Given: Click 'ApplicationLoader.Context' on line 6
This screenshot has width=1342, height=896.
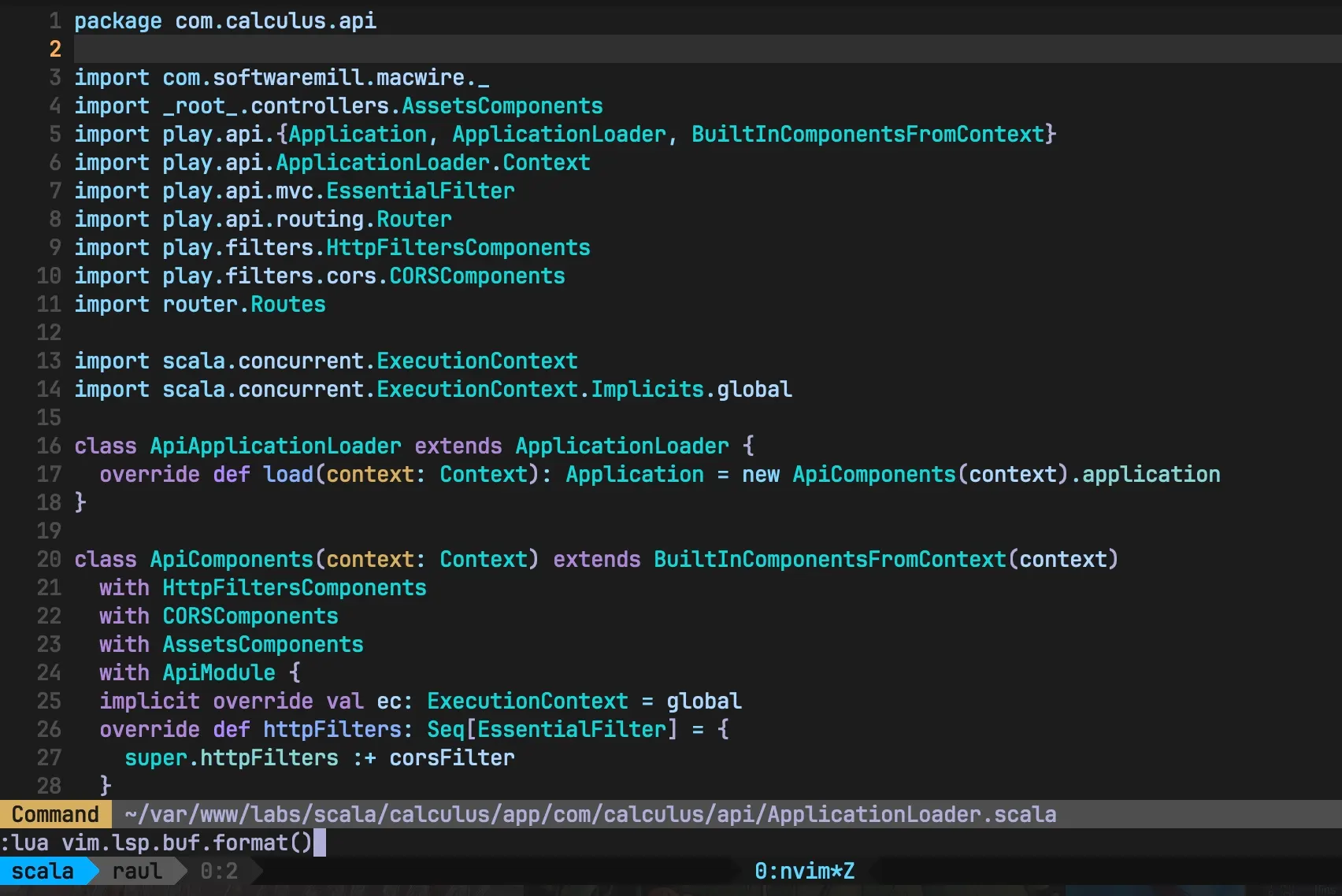Looking at the screenshot, I should (433, 162).
